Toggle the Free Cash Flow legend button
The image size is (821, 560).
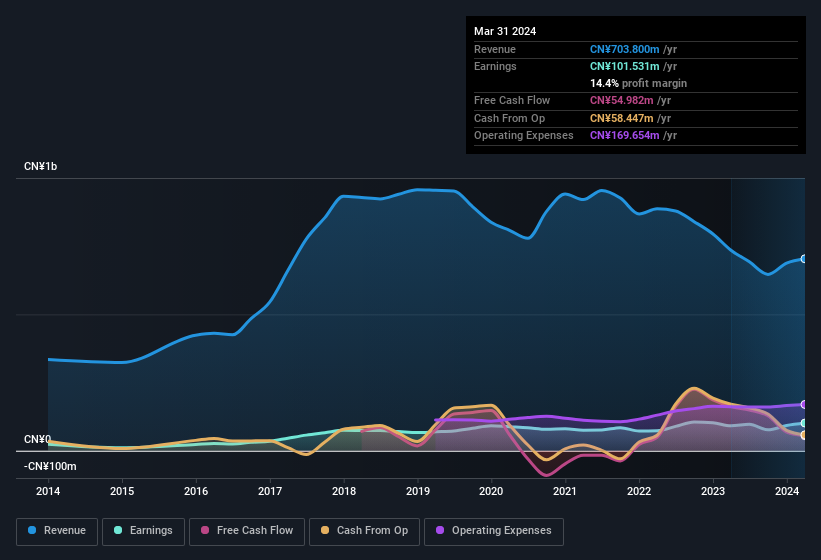pyautogui.click(x=247, y=531)
